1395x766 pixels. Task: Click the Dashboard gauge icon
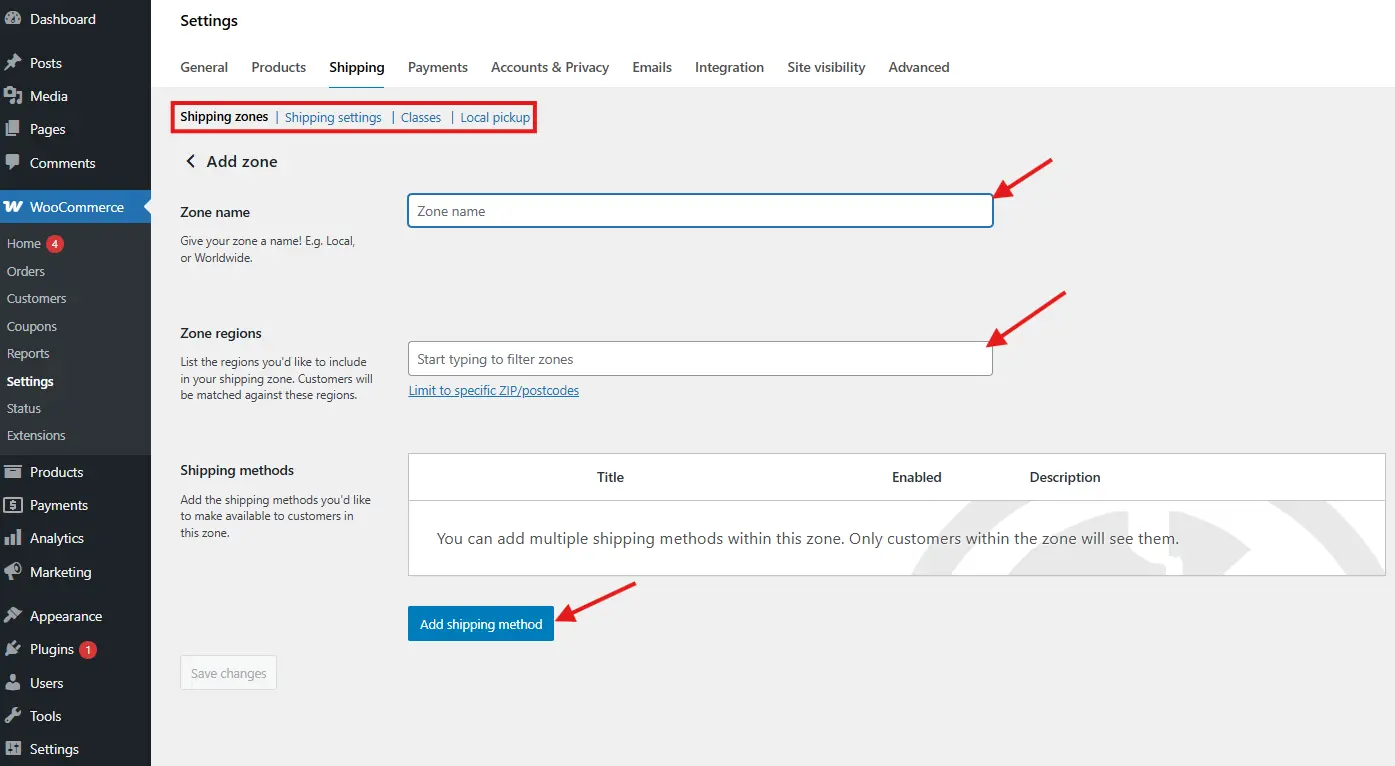13,19
